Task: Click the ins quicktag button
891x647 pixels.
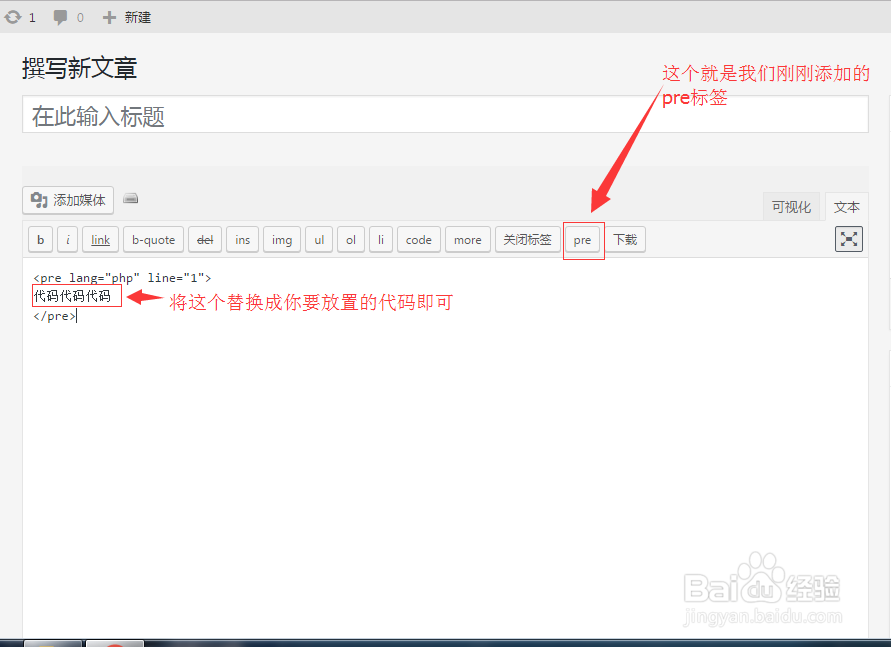Action: coord(243,240)
